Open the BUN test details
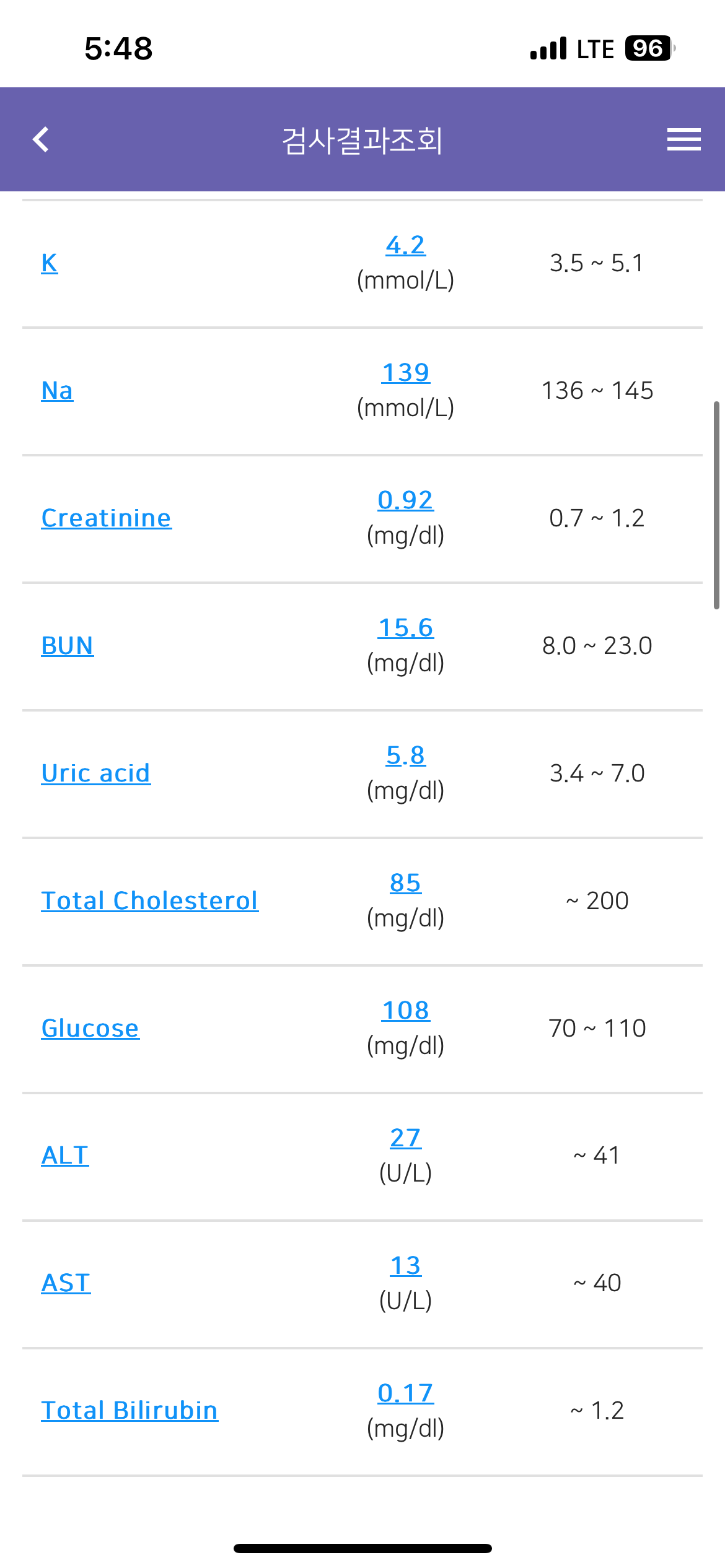 pyautogui.click(x=67, y=646)
